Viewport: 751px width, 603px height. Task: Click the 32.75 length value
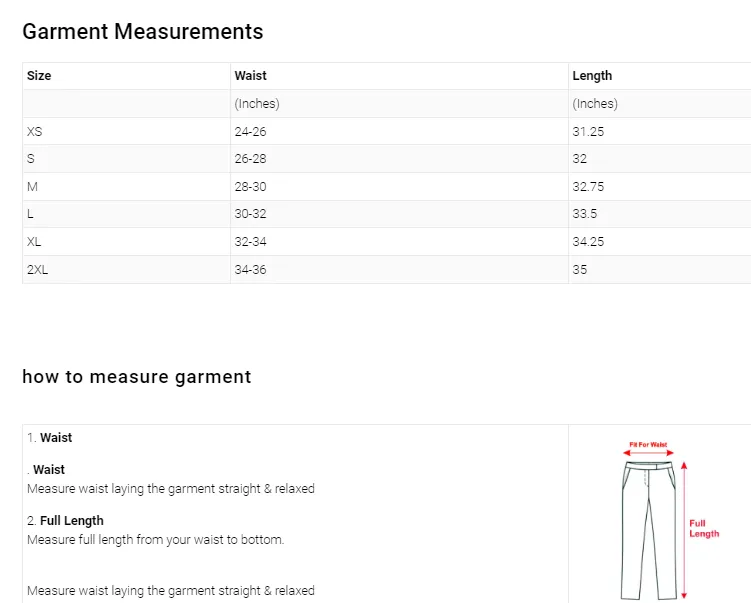pos(588,187)
